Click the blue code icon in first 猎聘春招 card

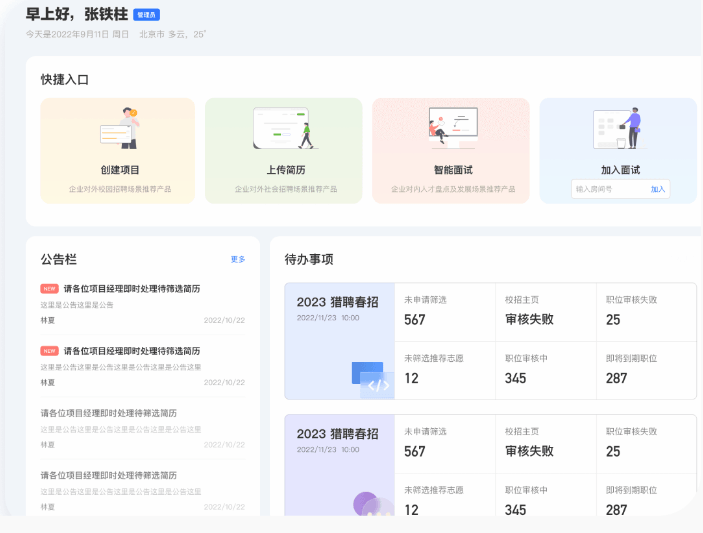point(372,379)
